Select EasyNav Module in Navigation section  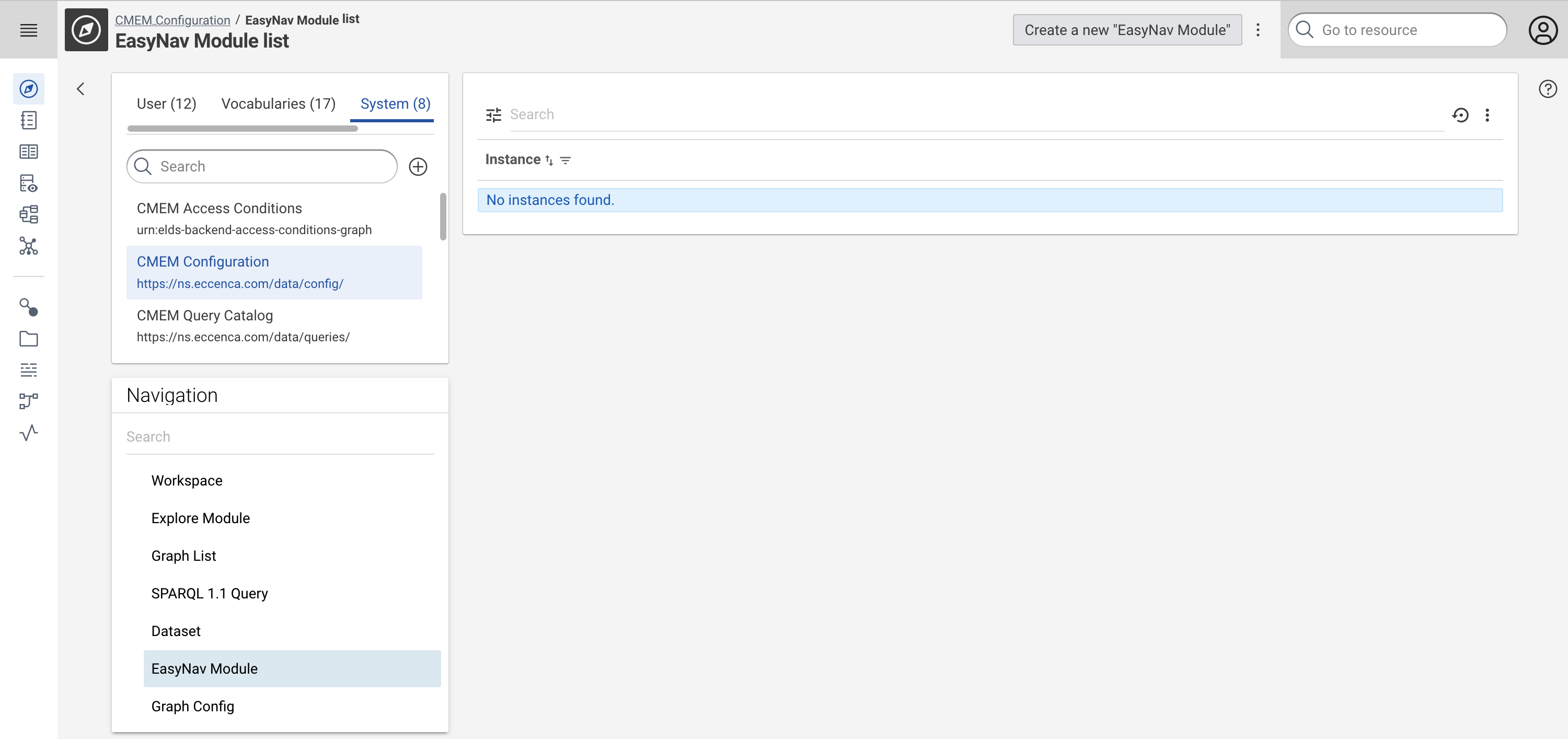[x=204, y=669]
